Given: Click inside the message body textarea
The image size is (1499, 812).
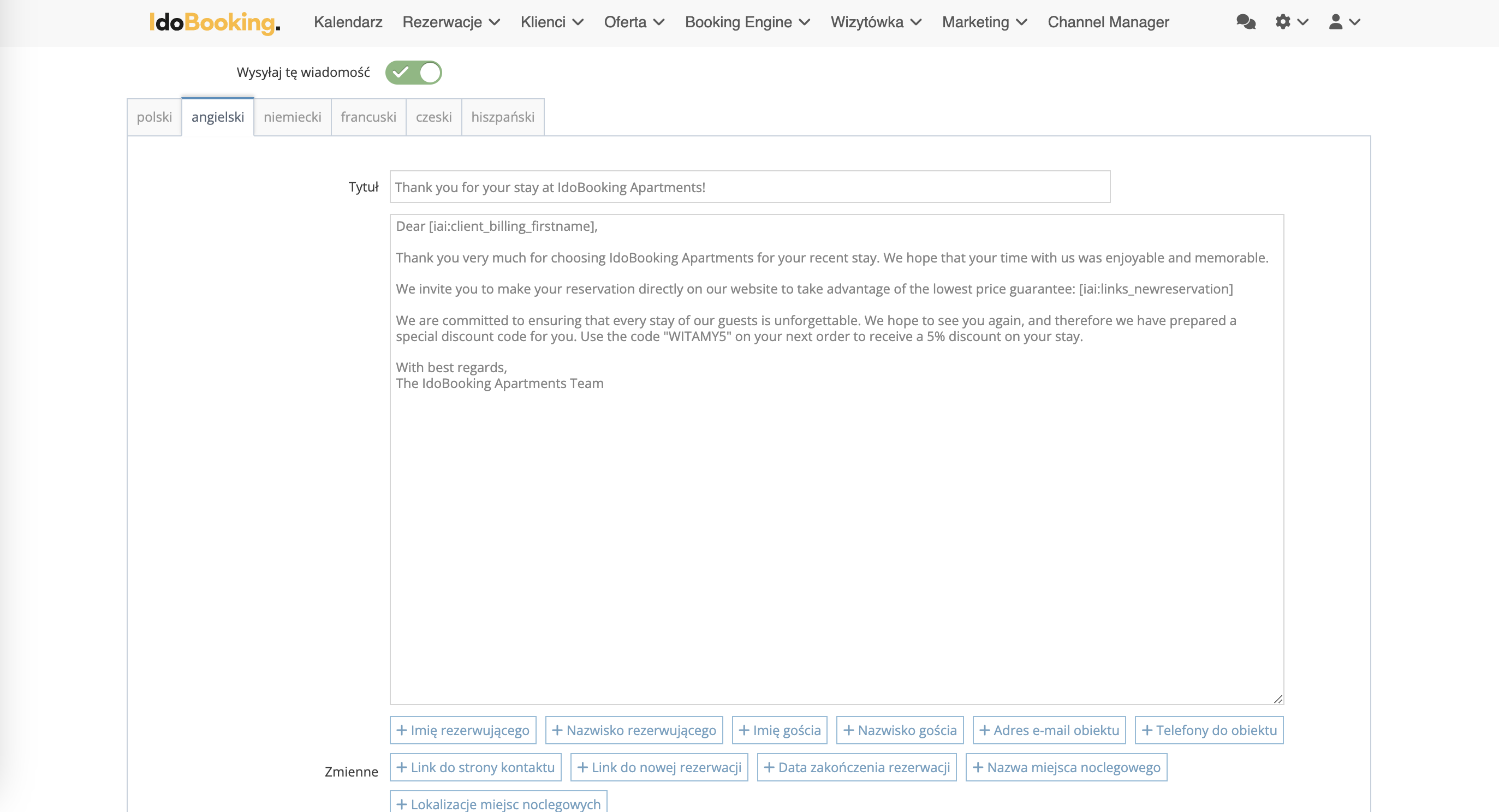Looking at the screenshot, I should [x=836, y=523].
